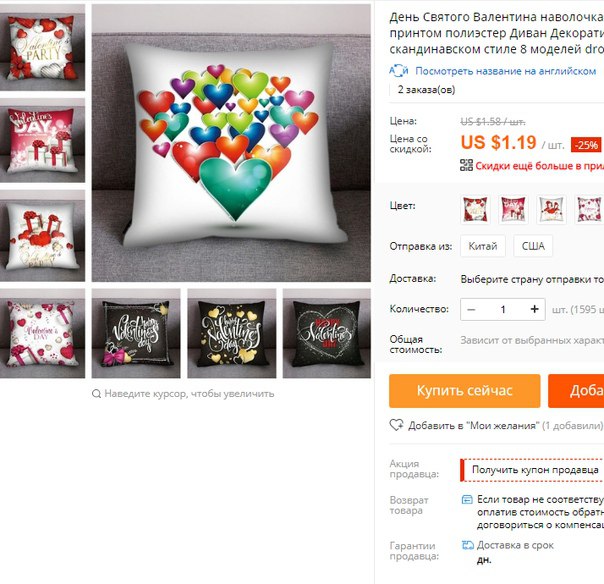Choose the first color option thumbnail
The width and height of the screenshot is (604, 584).
pos(475,209)
